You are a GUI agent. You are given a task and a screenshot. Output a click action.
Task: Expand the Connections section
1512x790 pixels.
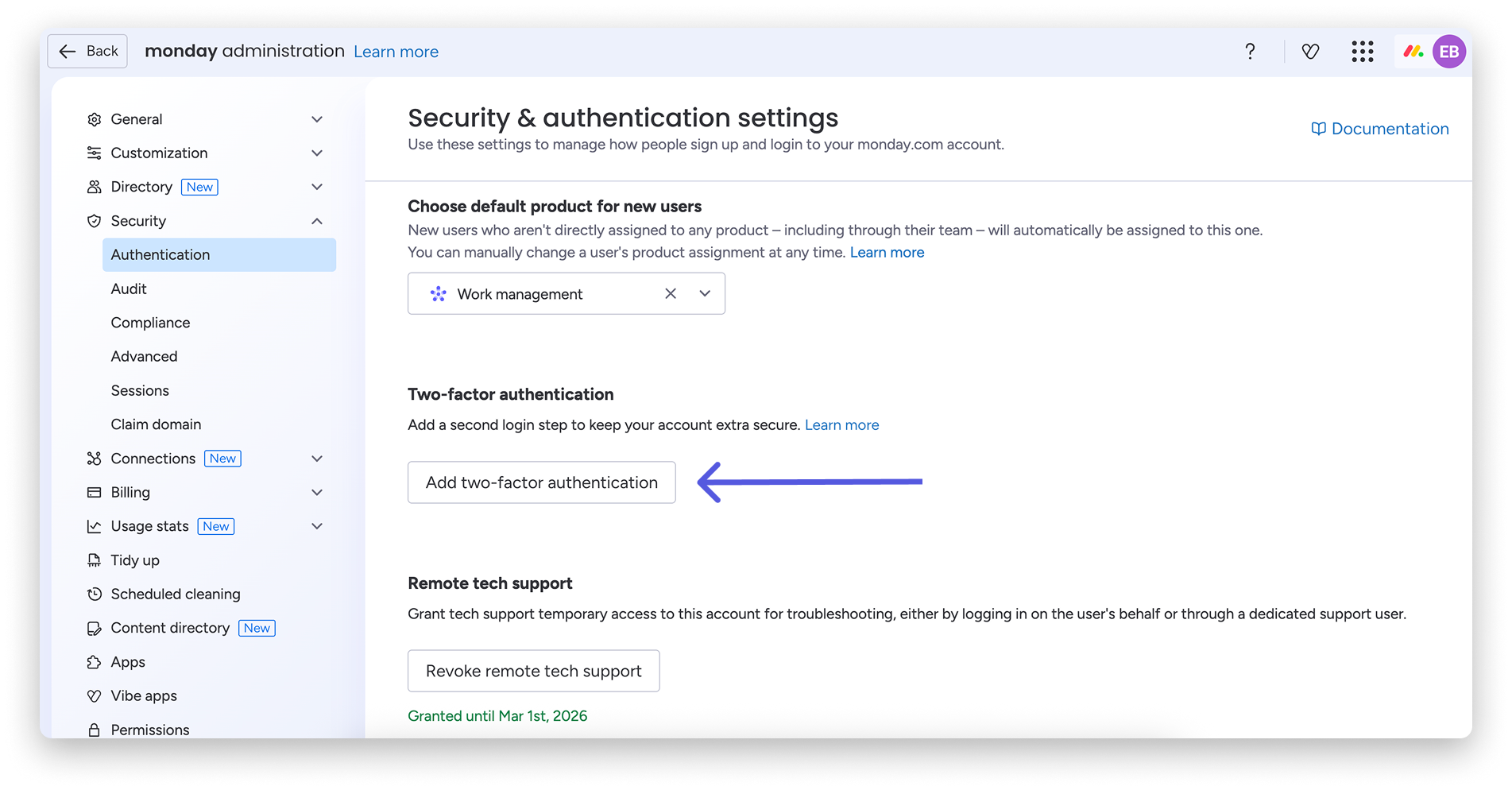pos(318,458)
